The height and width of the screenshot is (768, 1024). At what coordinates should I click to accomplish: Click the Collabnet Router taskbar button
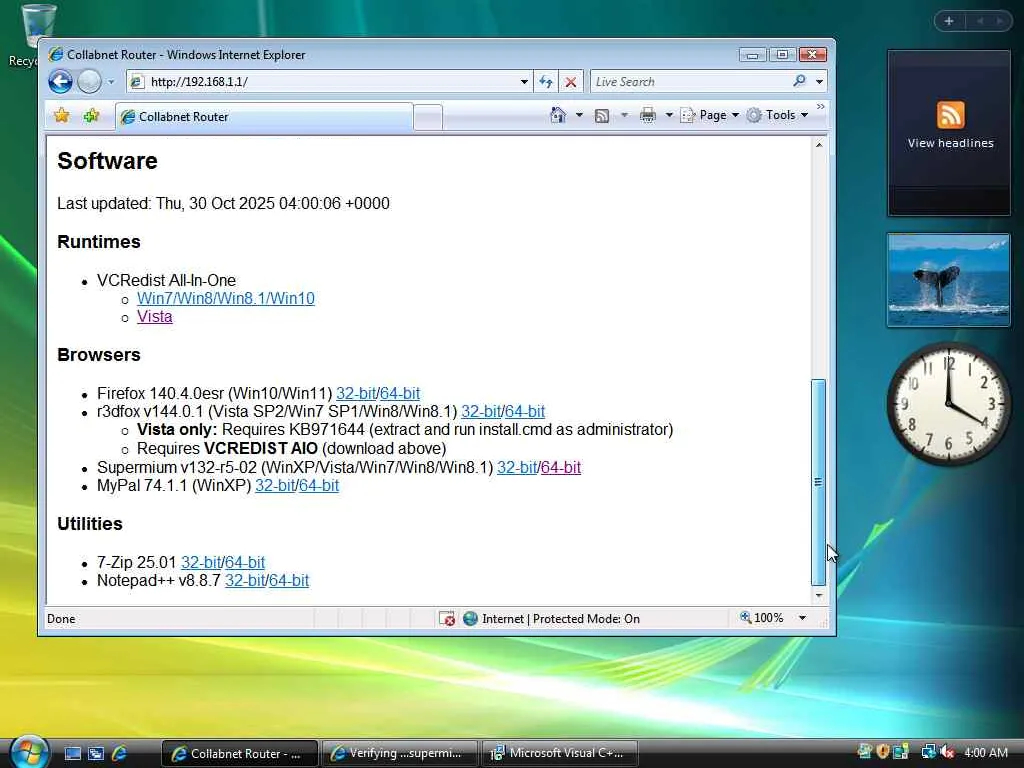click(239, 754)
